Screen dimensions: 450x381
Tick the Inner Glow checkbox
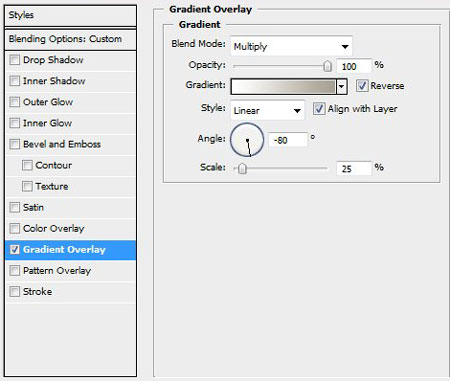point(14,123)
